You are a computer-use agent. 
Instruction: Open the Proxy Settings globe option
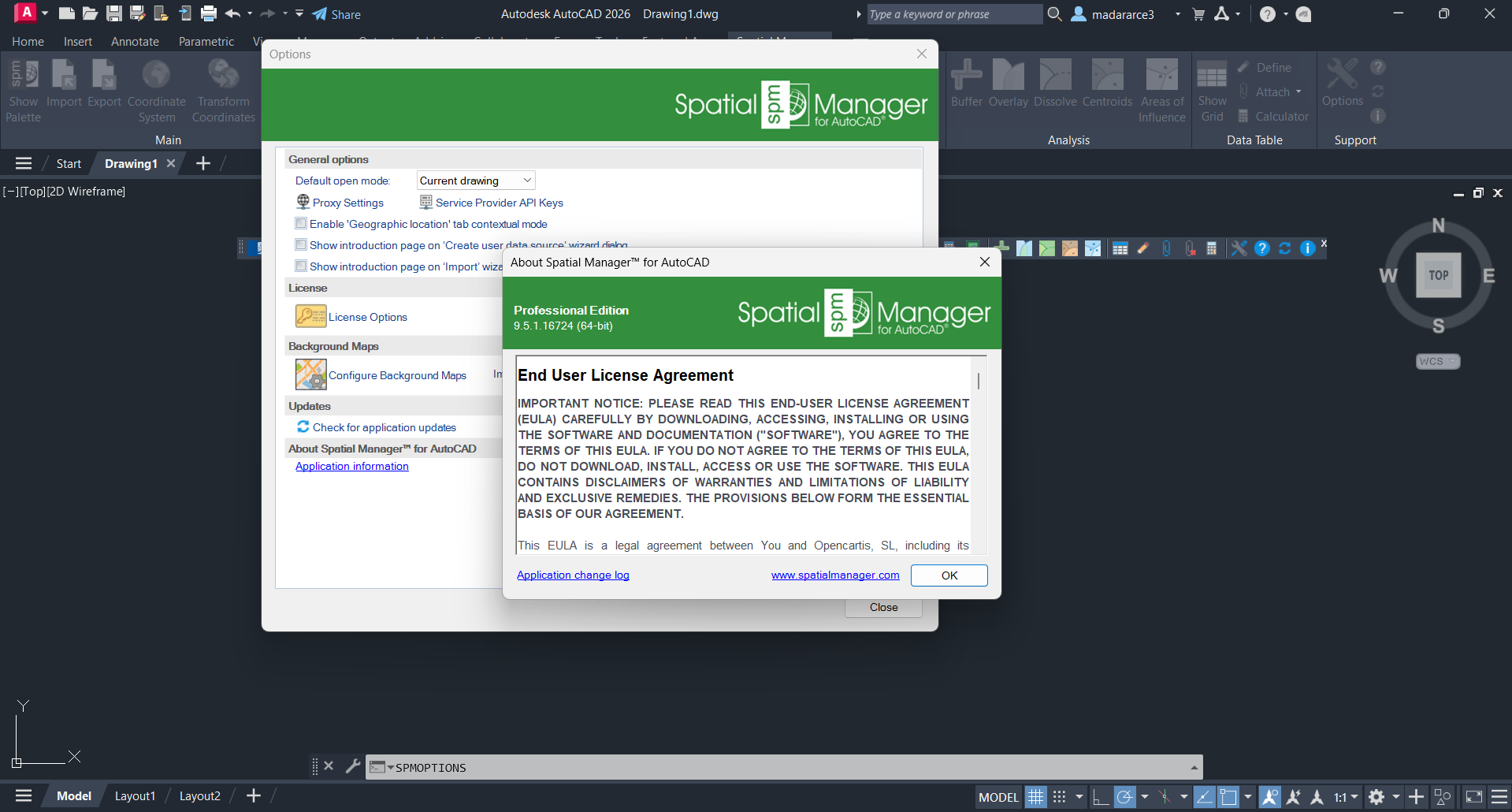click(x=340, y=203)
